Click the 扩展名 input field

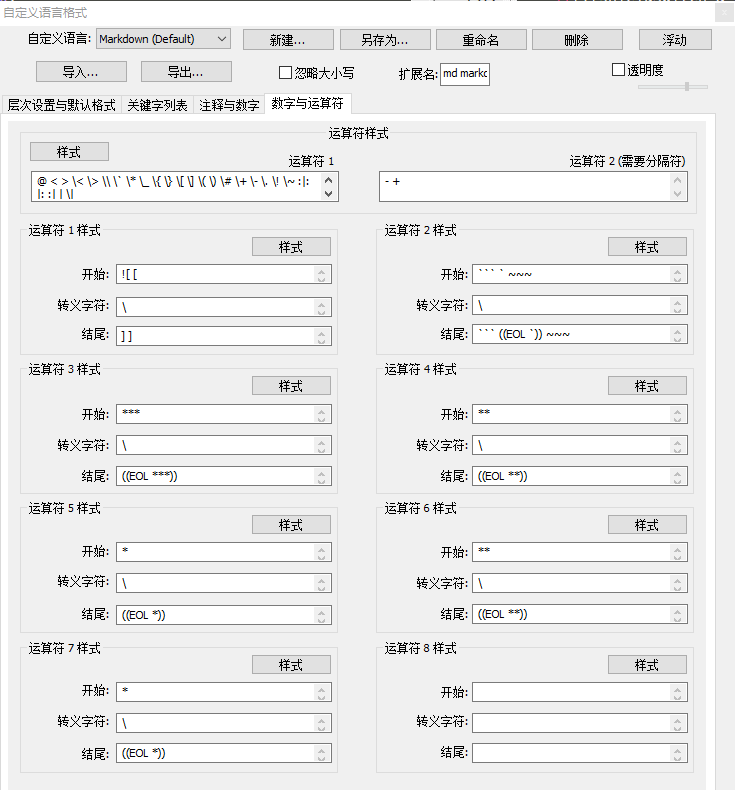click(464, 73)
